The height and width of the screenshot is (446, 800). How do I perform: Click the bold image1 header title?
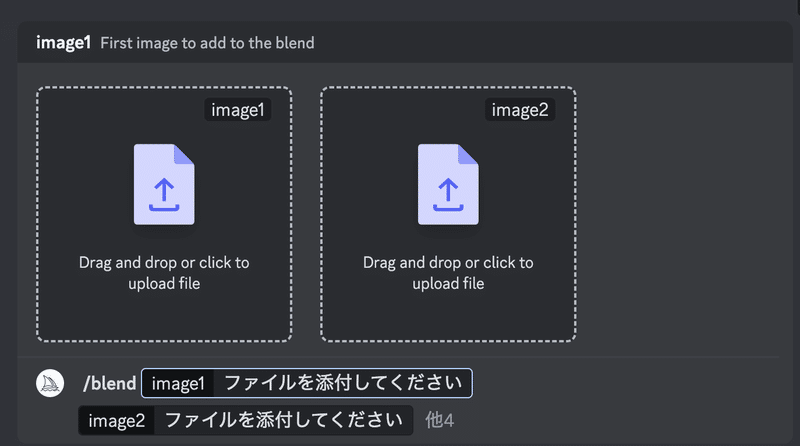pos(63,42)
